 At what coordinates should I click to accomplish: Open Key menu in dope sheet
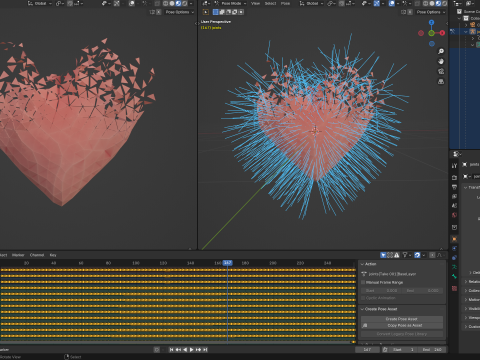tap(53, 255)
